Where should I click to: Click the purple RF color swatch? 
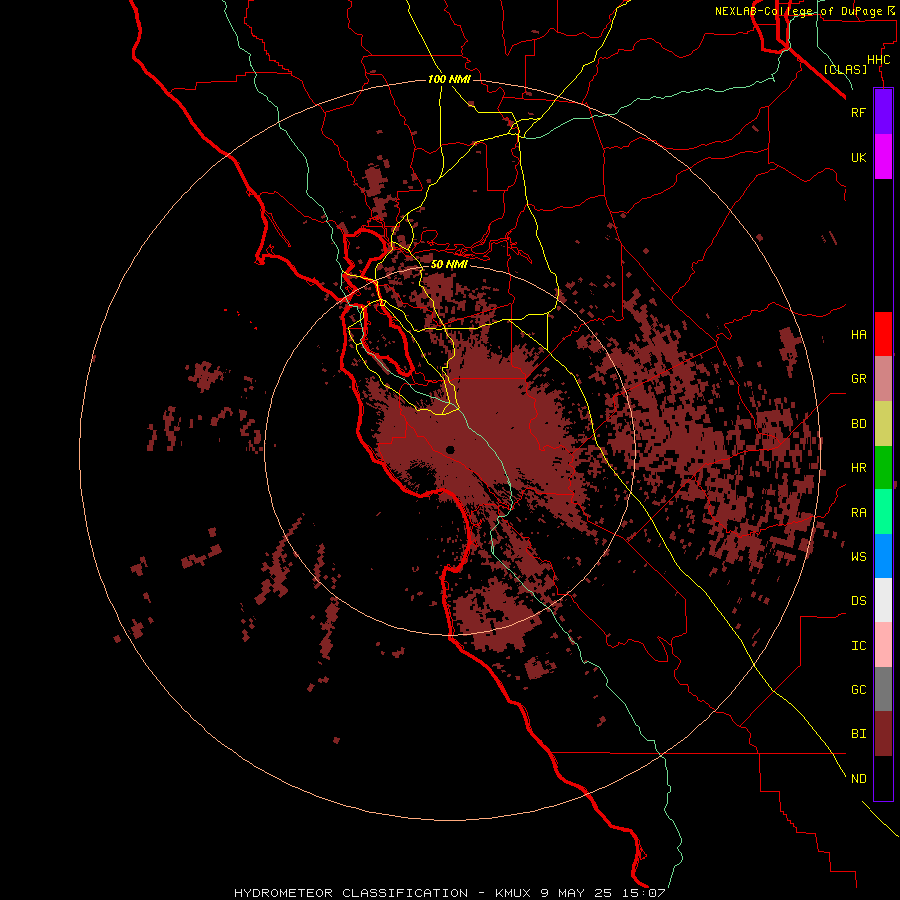click(x=883, y=112)
